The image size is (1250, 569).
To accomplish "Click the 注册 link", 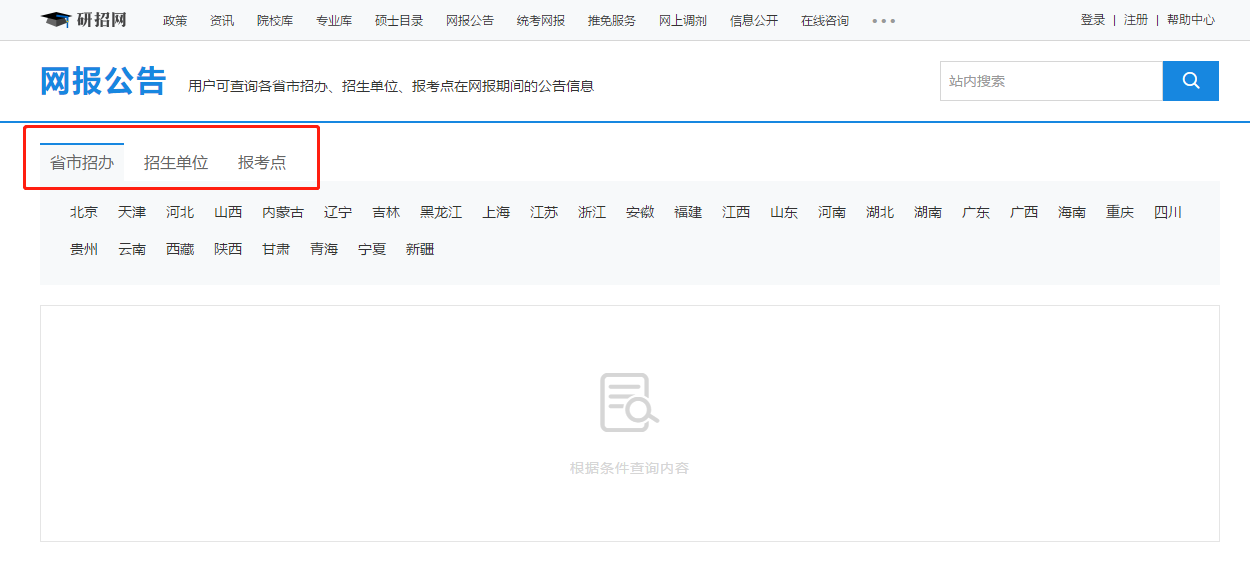I will tap(1136, 20).
